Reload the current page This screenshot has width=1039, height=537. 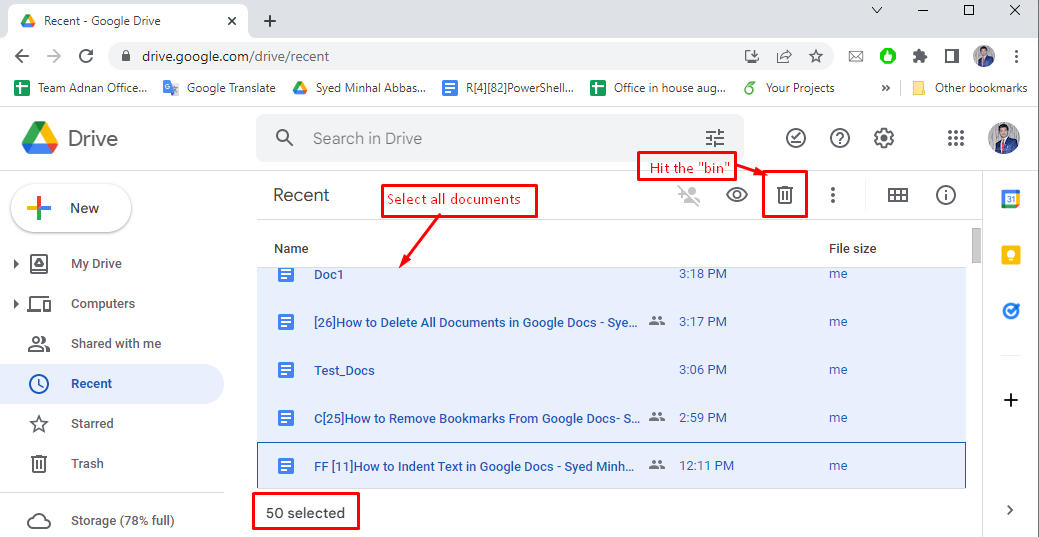click(85, 56)
